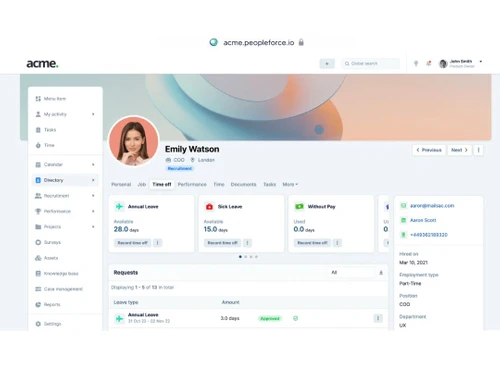Screen dimensions: 500x375
Task: Open the Requests filter All dropdown
Action: (x=351, y=272)
